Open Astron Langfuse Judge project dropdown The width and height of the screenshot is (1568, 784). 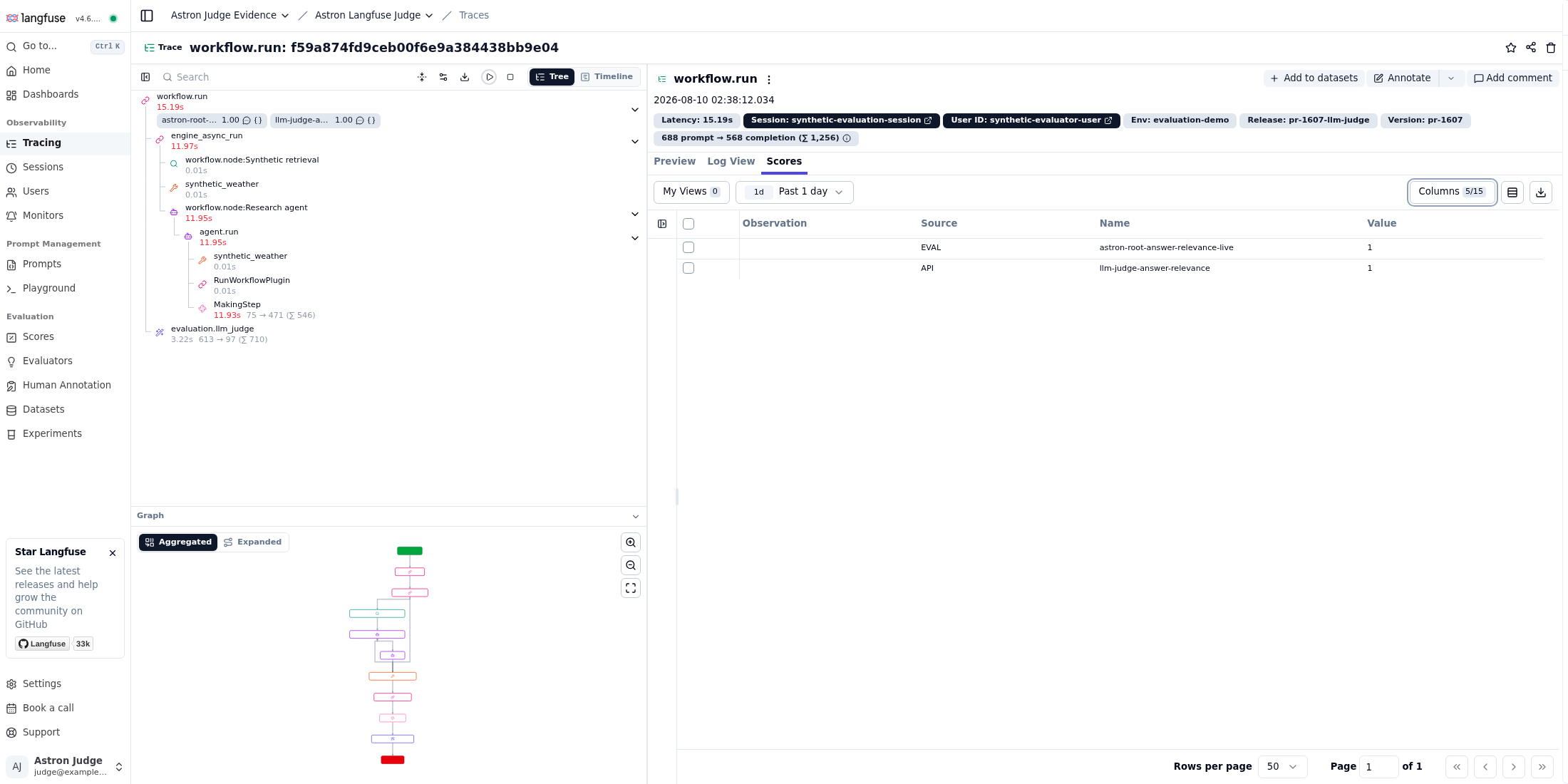coord(374,15)
